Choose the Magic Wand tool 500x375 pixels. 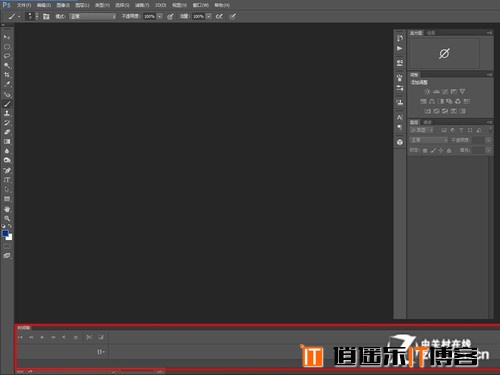point(7,65)
